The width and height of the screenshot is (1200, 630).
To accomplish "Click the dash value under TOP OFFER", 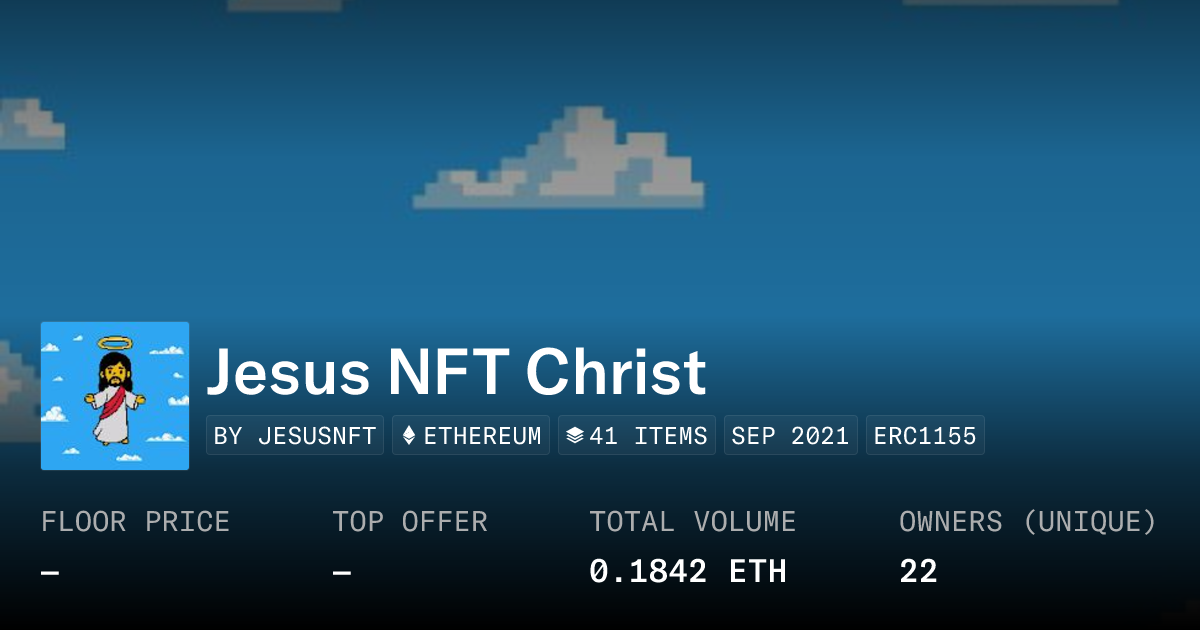I will 342,573.
